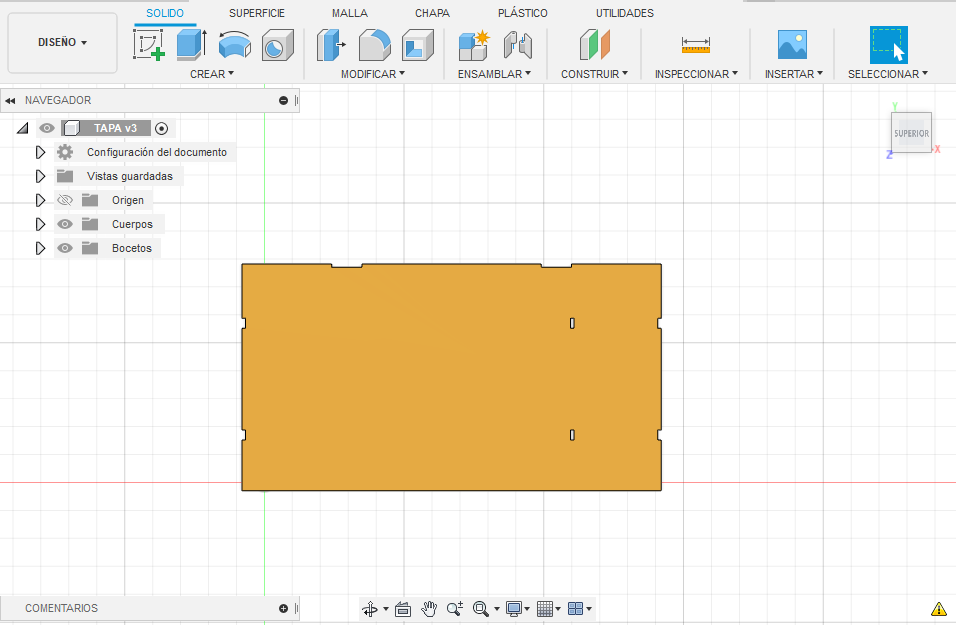Click the COMENTARIOS panel title
Screen dimensions: 956x625
[x=62, y=609]
